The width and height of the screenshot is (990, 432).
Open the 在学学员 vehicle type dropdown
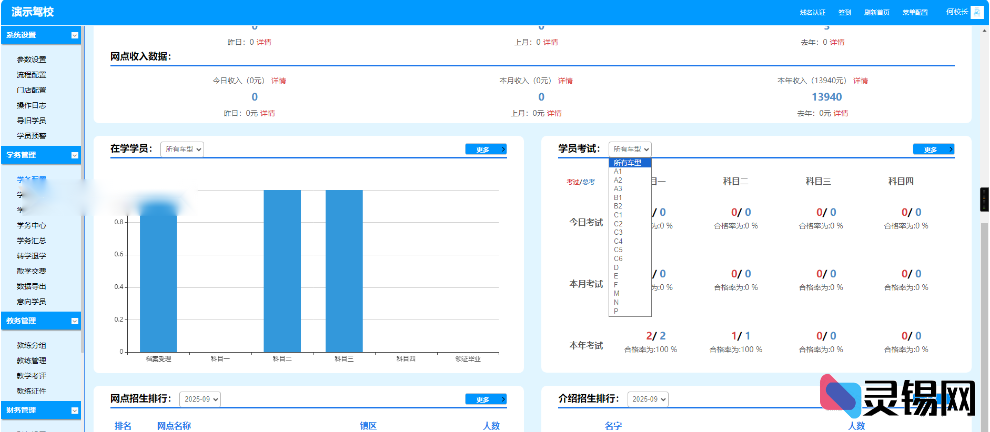click(x=182, y=149)
